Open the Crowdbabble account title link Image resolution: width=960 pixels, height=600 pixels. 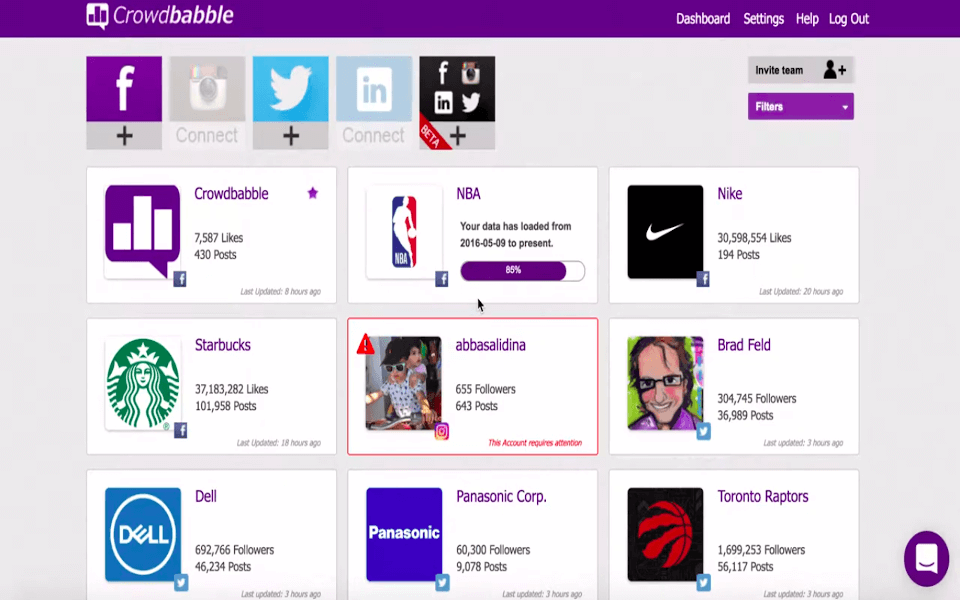pos(231,193)
